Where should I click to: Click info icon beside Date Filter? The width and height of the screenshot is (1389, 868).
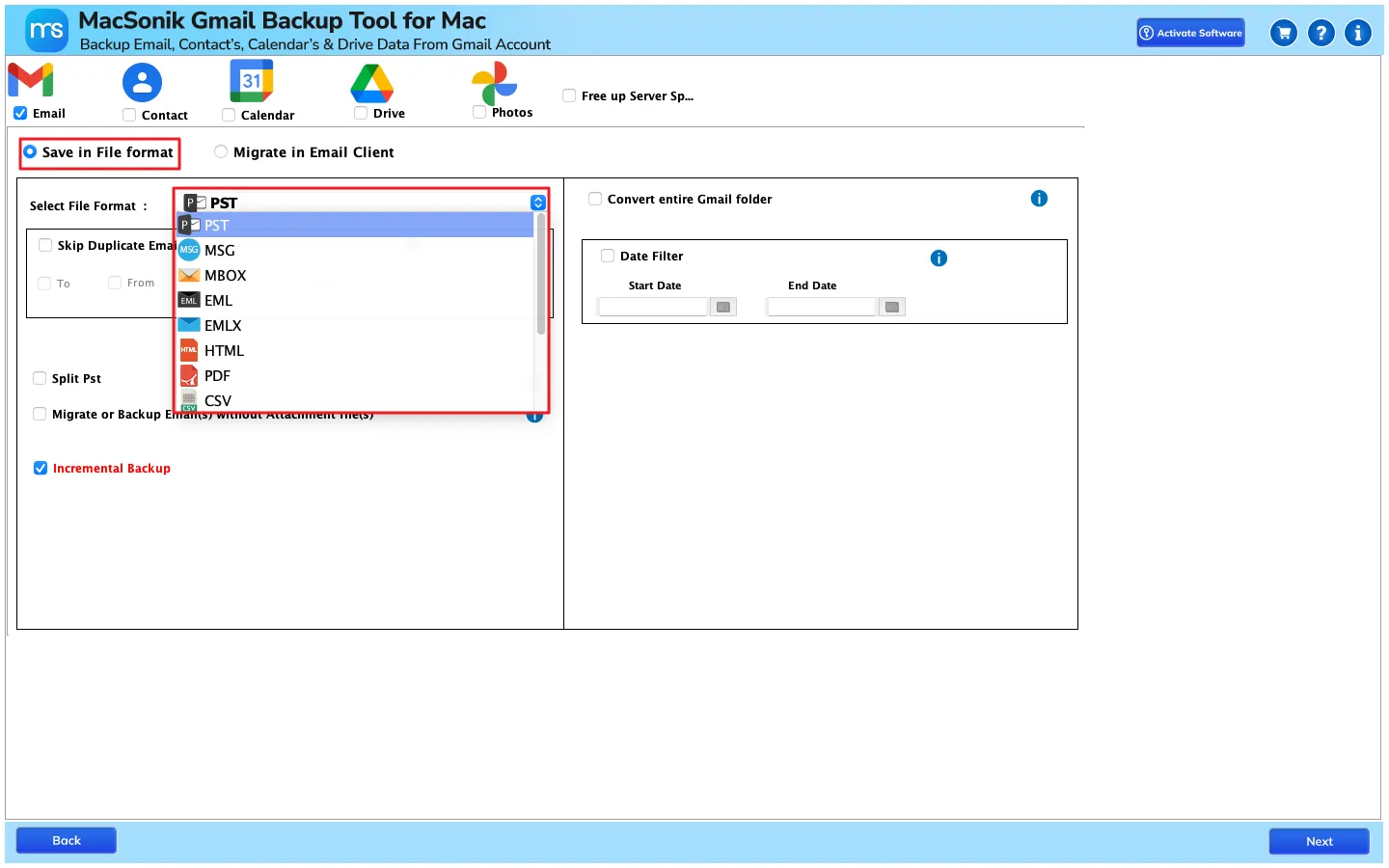[x=939, y=258]
